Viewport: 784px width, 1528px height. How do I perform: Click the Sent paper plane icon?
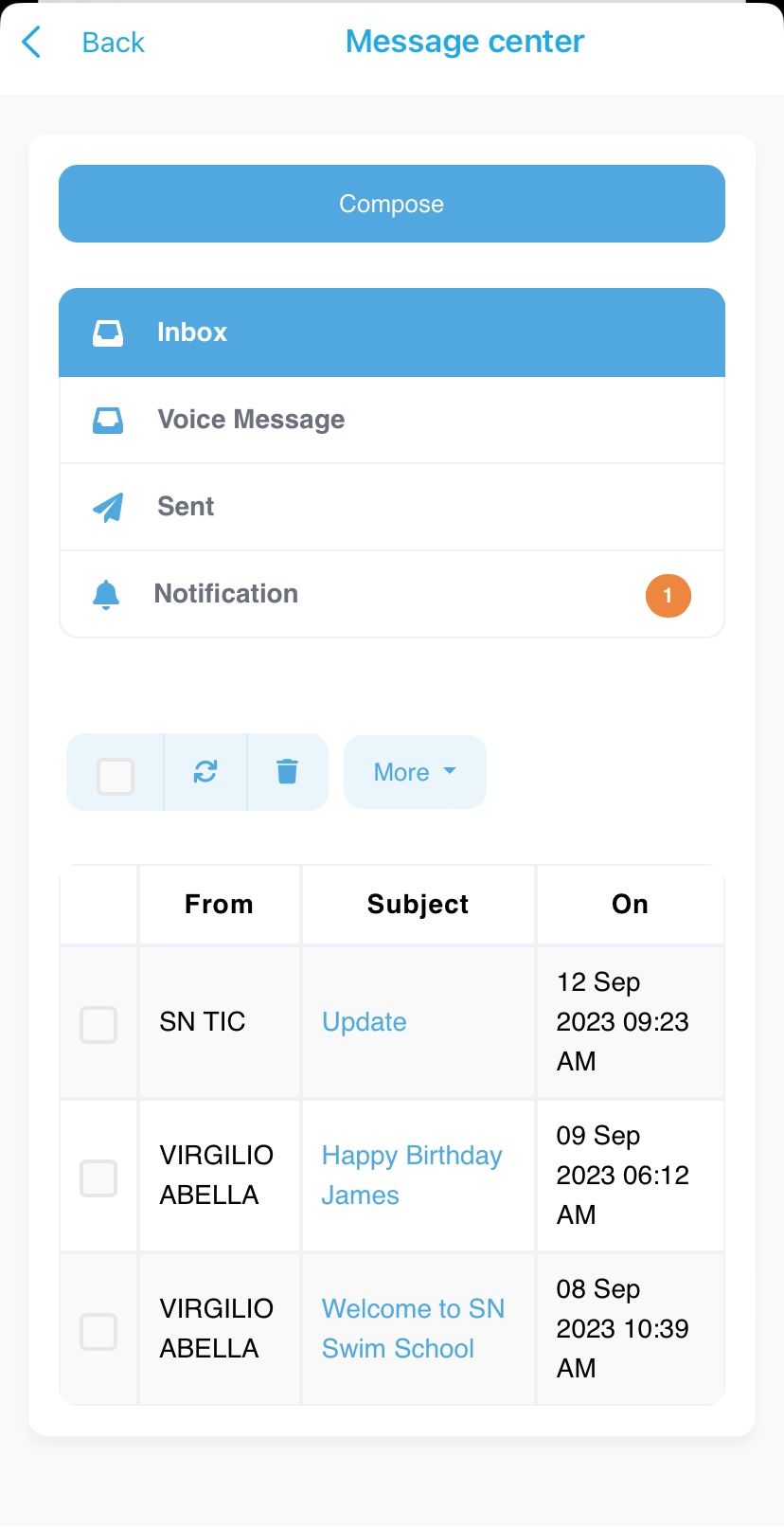(x=108, y=507)
